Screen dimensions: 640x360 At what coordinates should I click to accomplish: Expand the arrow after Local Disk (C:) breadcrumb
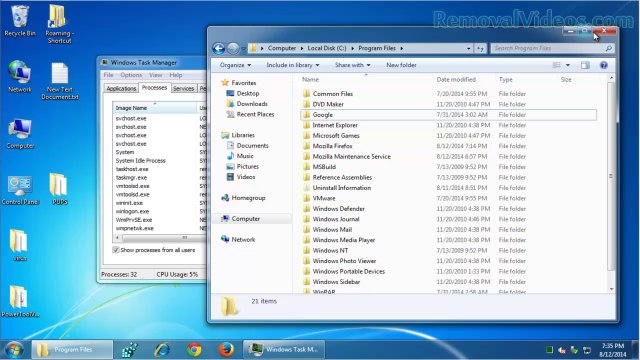coord(353,49)
